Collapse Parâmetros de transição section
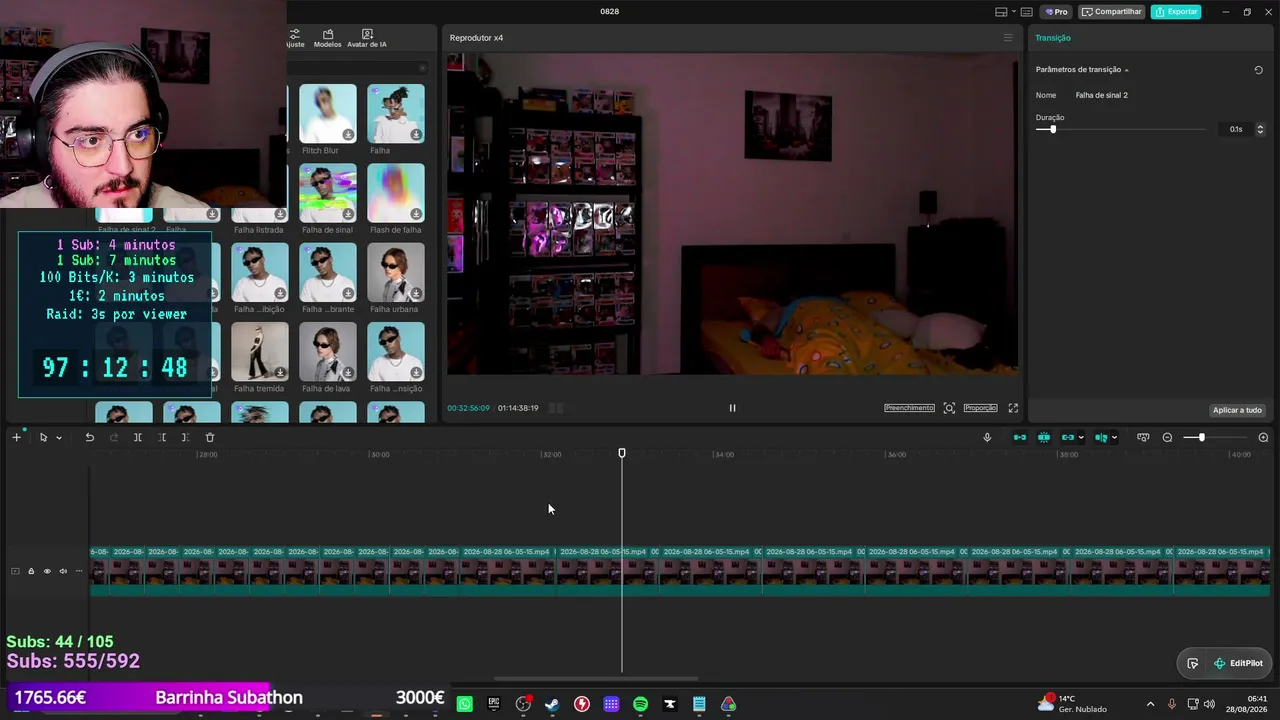The image size is (1280, 720). (x=1126, y=70)
